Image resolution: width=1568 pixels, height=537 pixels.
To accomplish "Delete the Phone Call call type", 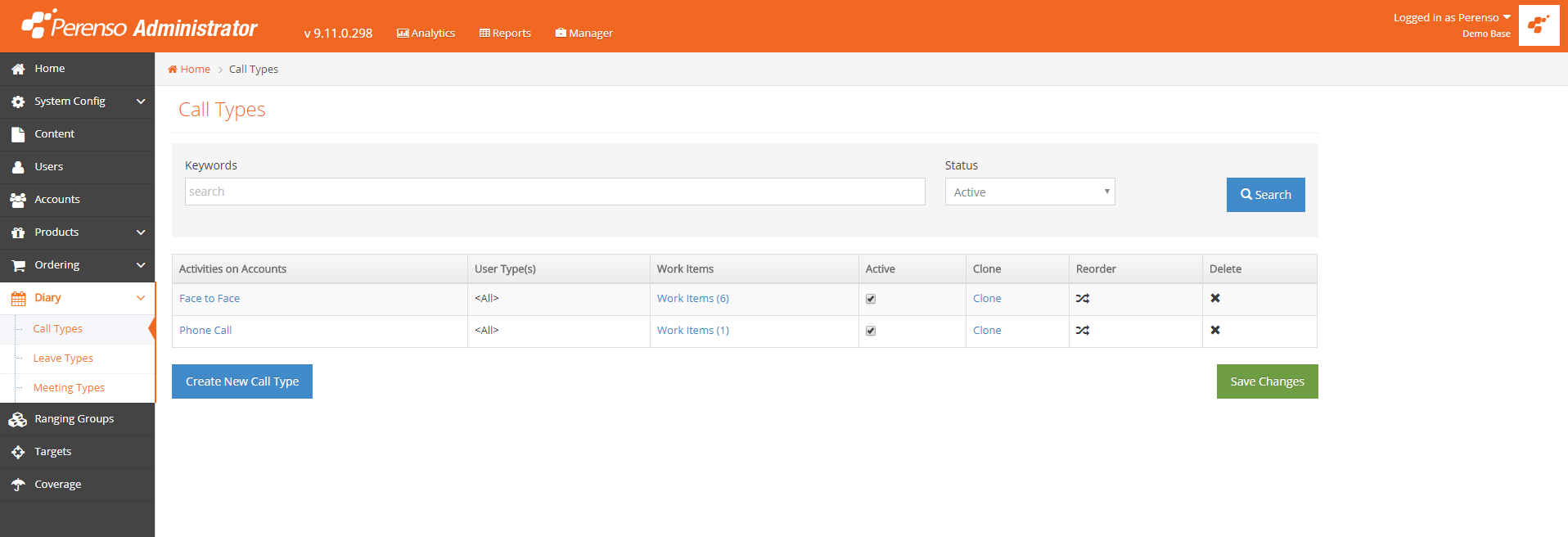I will click(x=1215, y=330).
